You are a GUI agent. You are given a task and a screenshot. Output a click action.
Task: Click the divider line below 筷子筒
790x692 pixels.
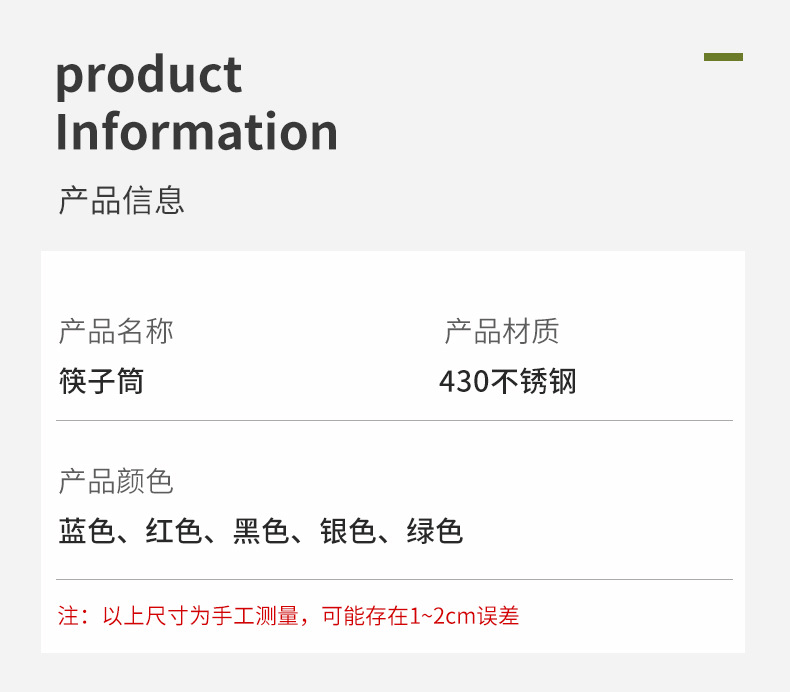coord(394,421)
